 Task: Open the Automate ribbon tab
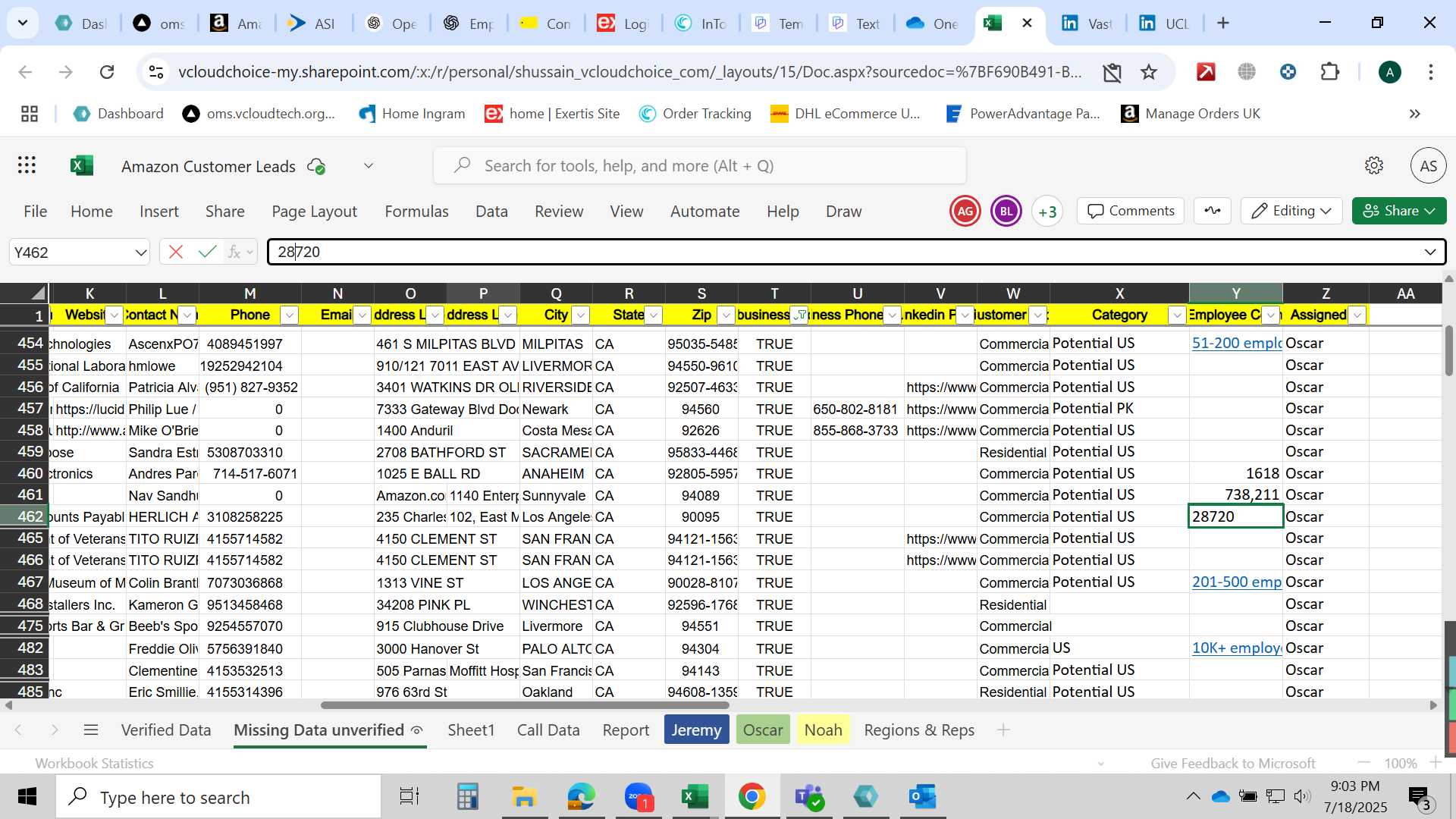point(704,212)
